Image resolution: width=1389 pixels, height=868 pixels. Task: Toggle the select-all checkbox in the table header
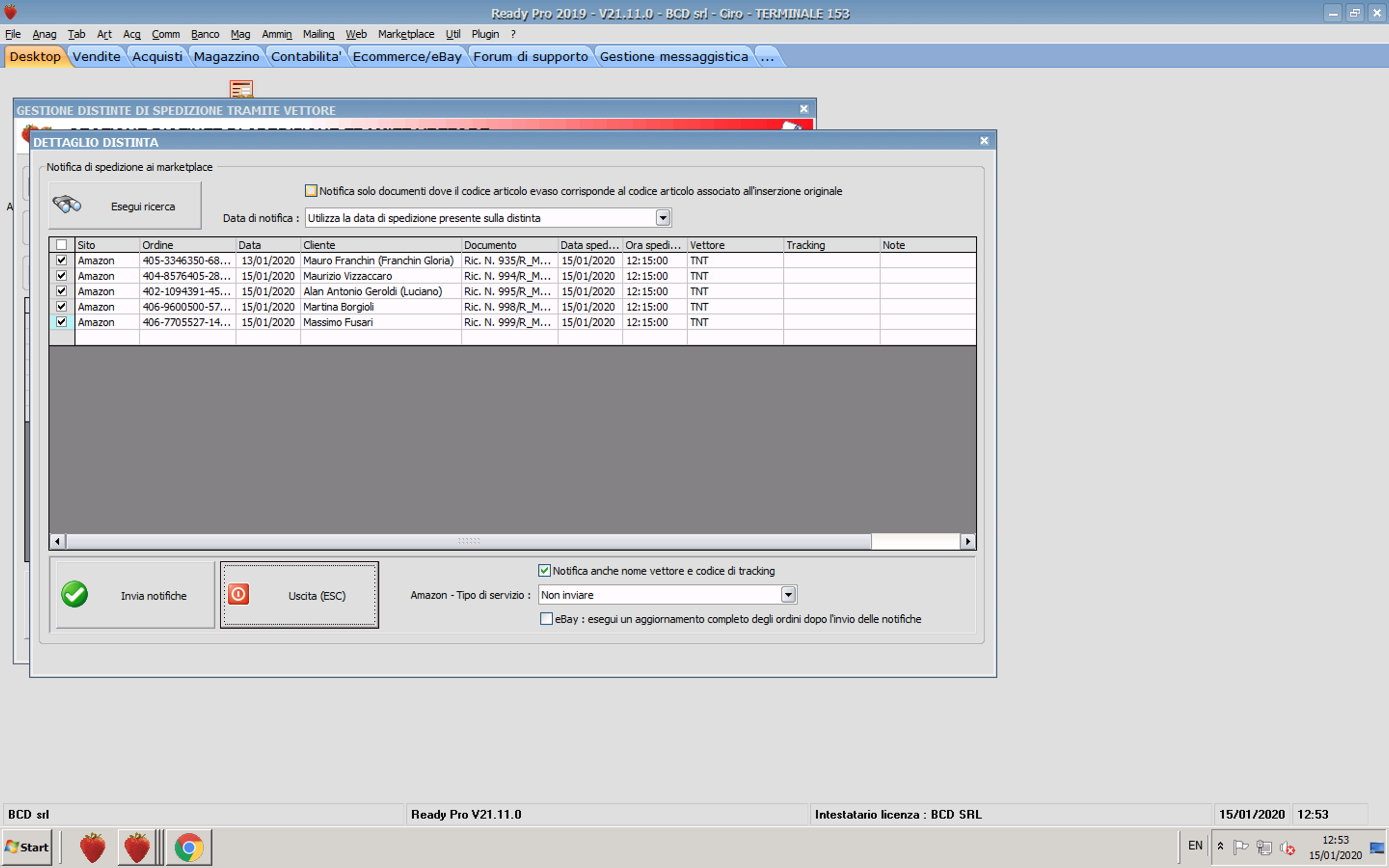point(61,245)
